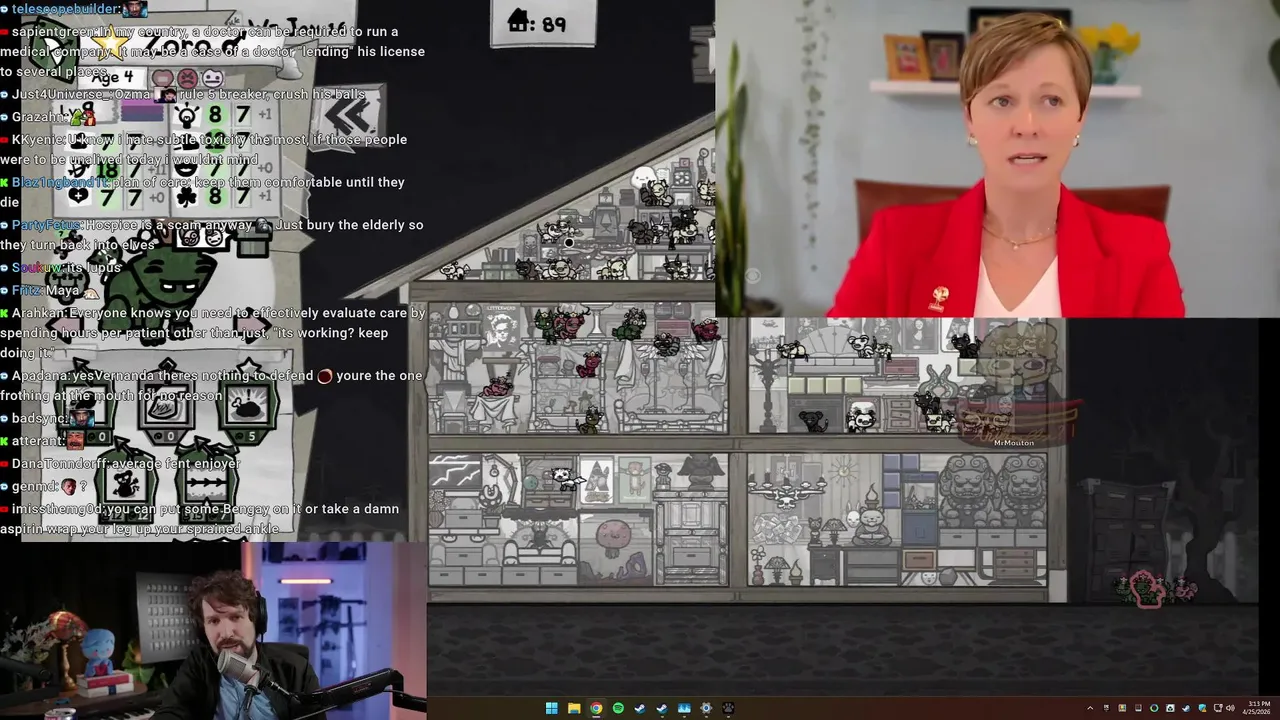Click chat username Fritz

pyautogui.click(x=26, y=290)
